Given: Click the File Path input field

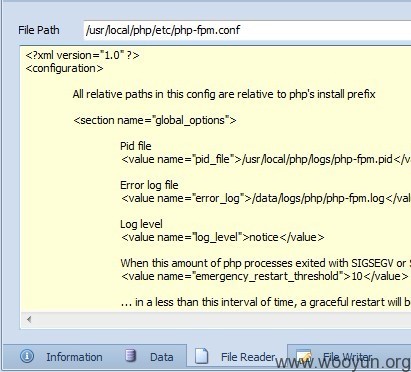Looking at the screenshot, I should [x=247, y=30].
